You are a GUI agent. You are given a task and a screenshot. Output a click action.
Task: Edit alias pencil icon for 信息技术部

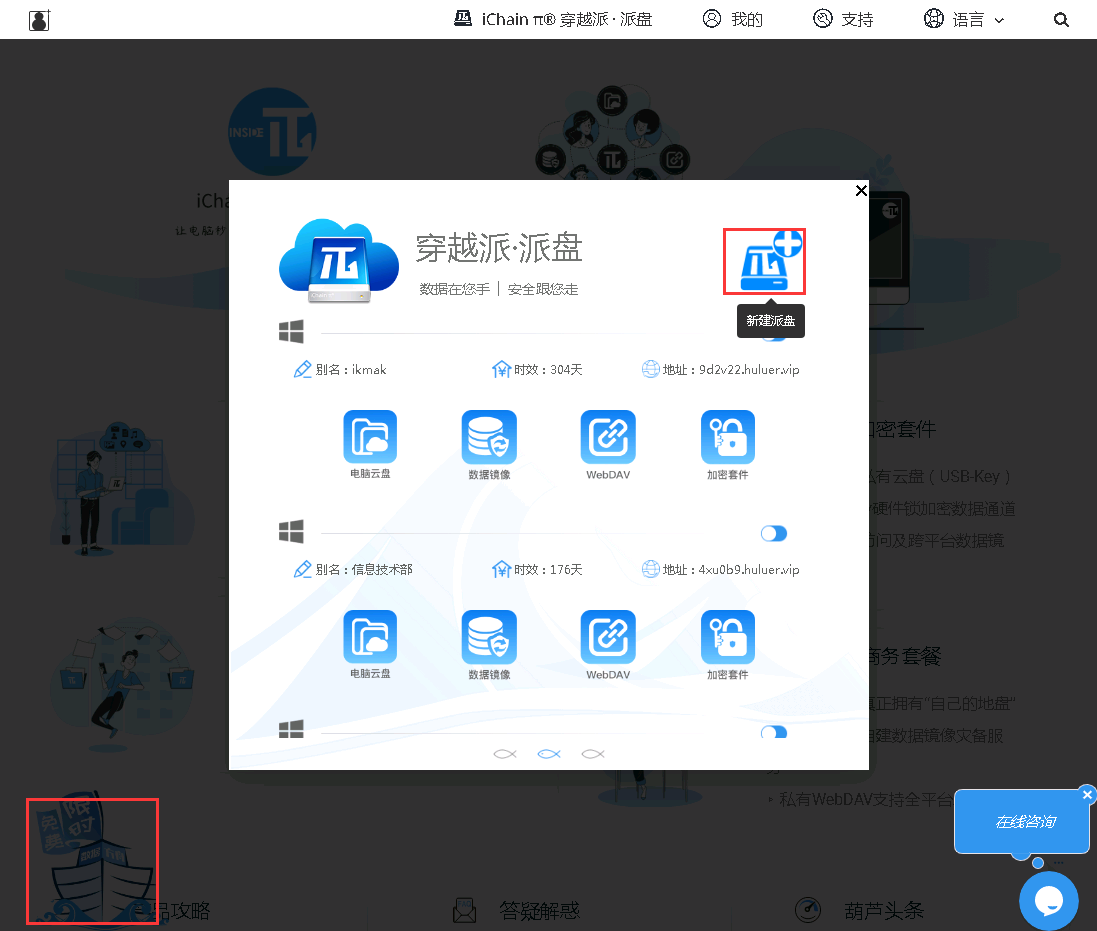[x=302, y=569]
